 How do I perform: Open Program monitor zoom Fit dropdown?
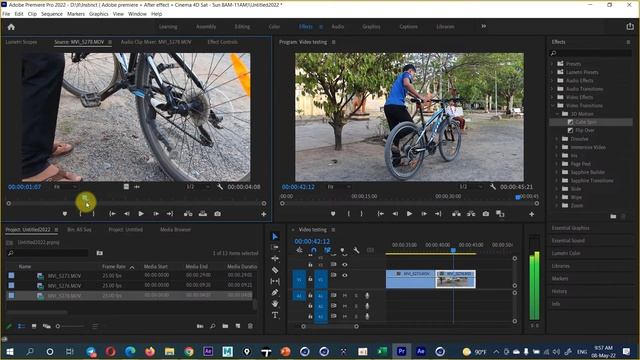coord(339,187)
